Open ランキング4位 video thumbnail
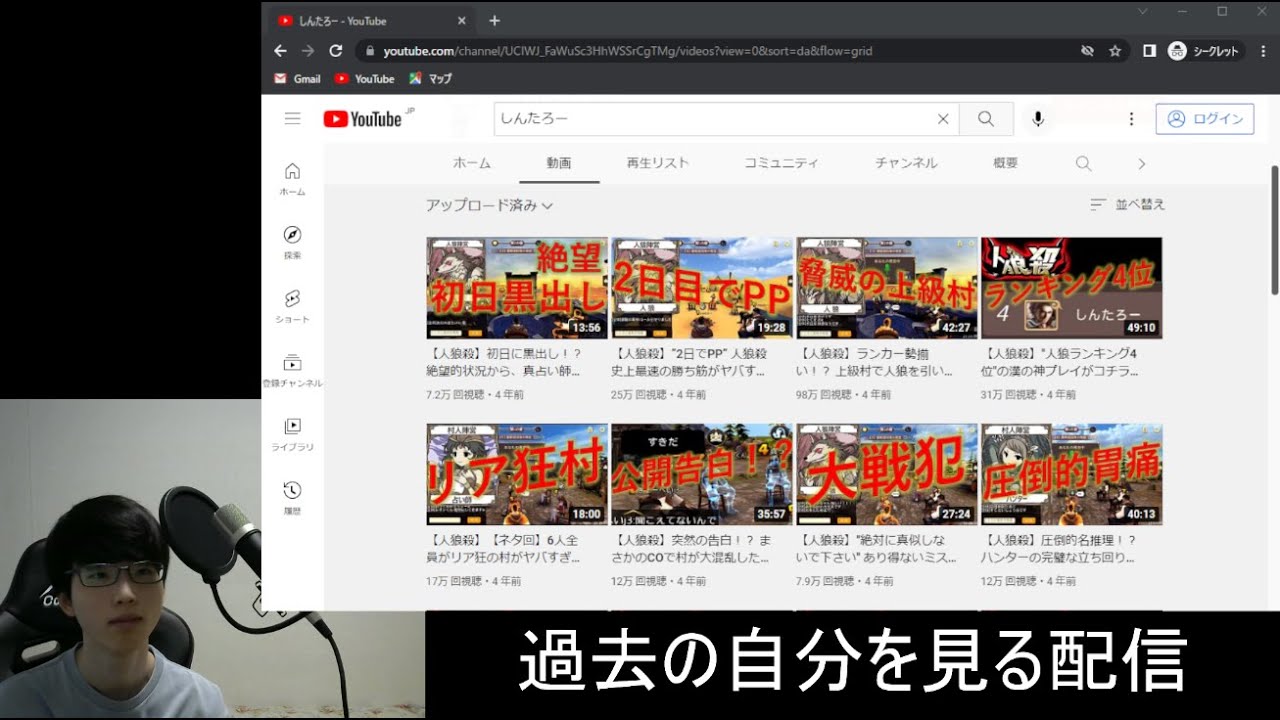Image resolution: width=1280 pixels, height=720 pixels. pyautogui.click(x=1072, y=288)
